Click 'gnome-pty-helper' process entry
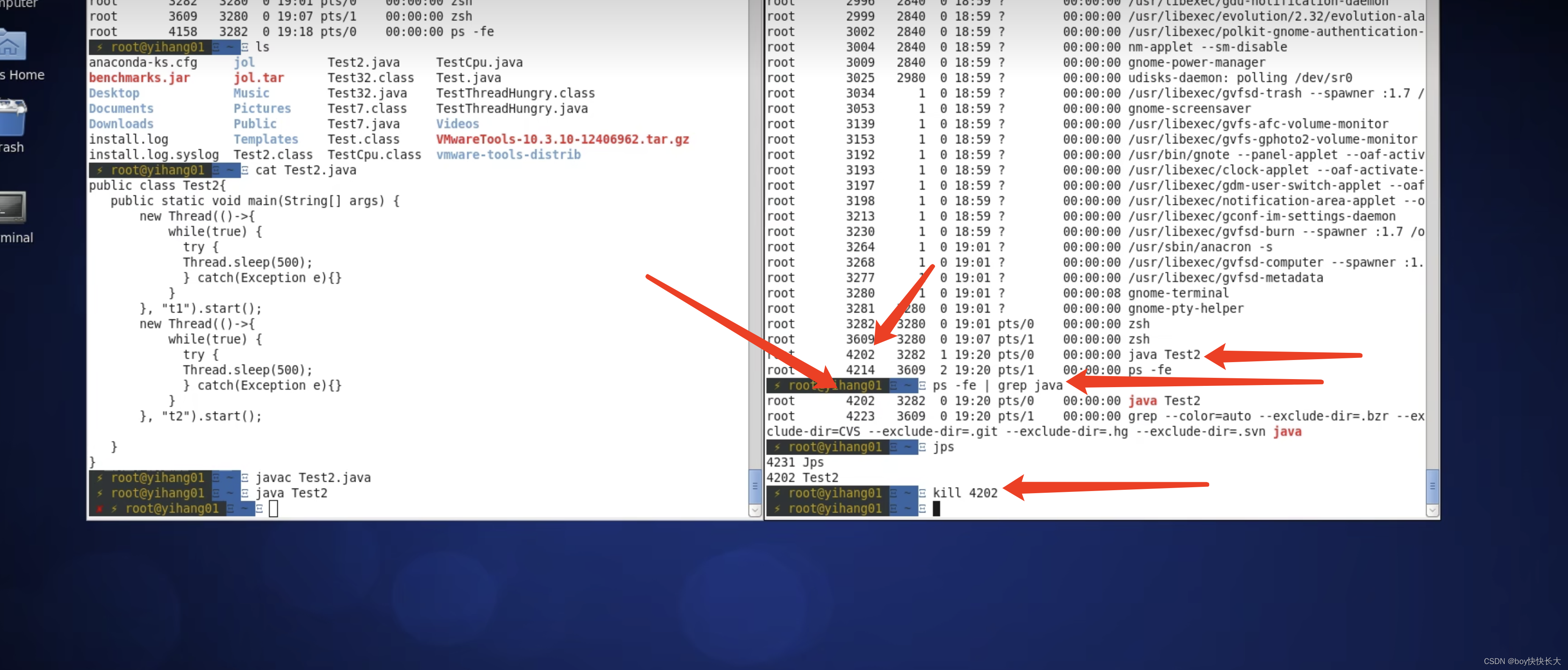This screenshot has height=670, width=1568. pyautogui.click(x=1186, y=309)
